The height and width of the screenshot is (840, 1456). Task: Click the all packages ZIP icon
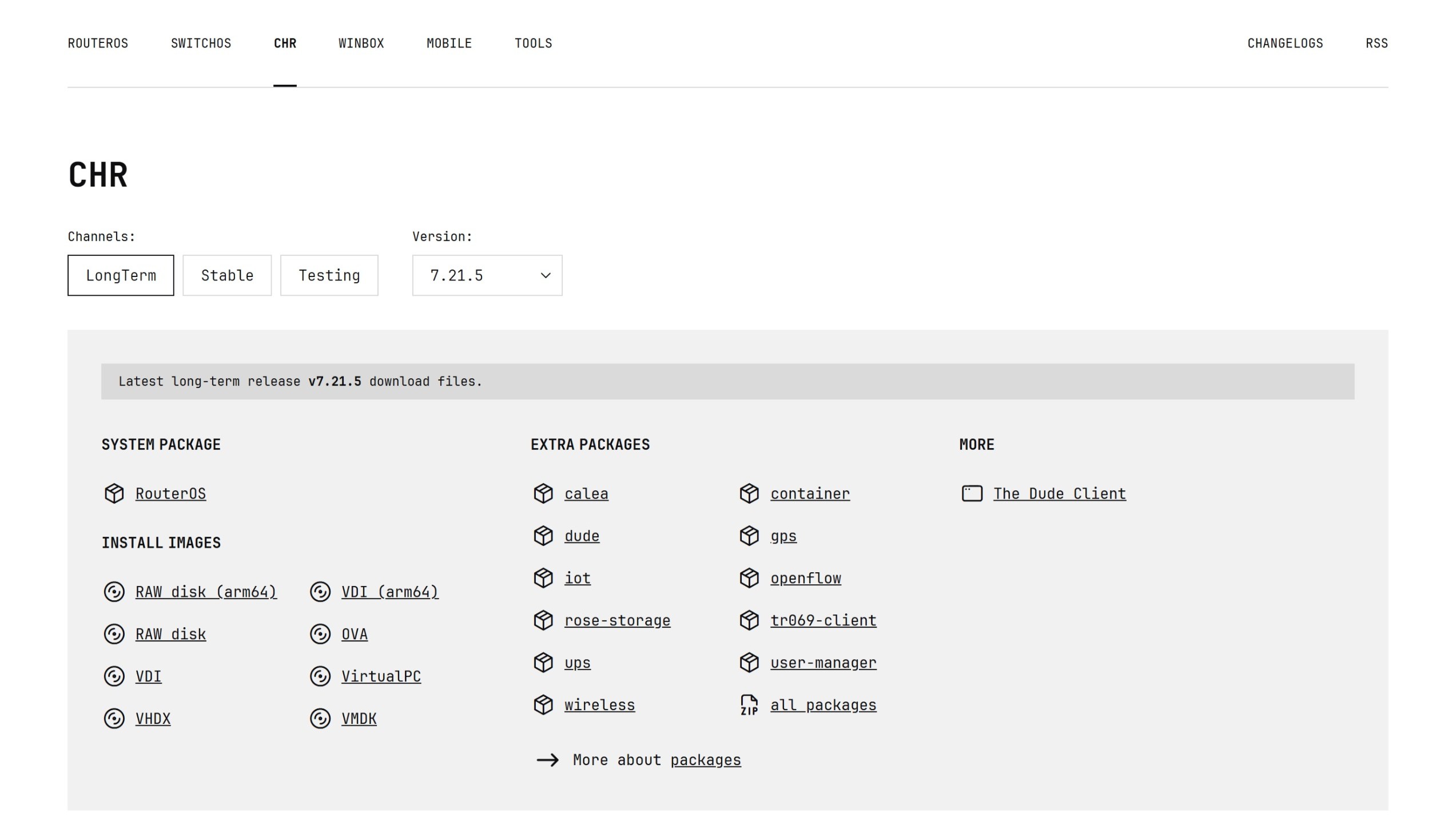[749, 704]
